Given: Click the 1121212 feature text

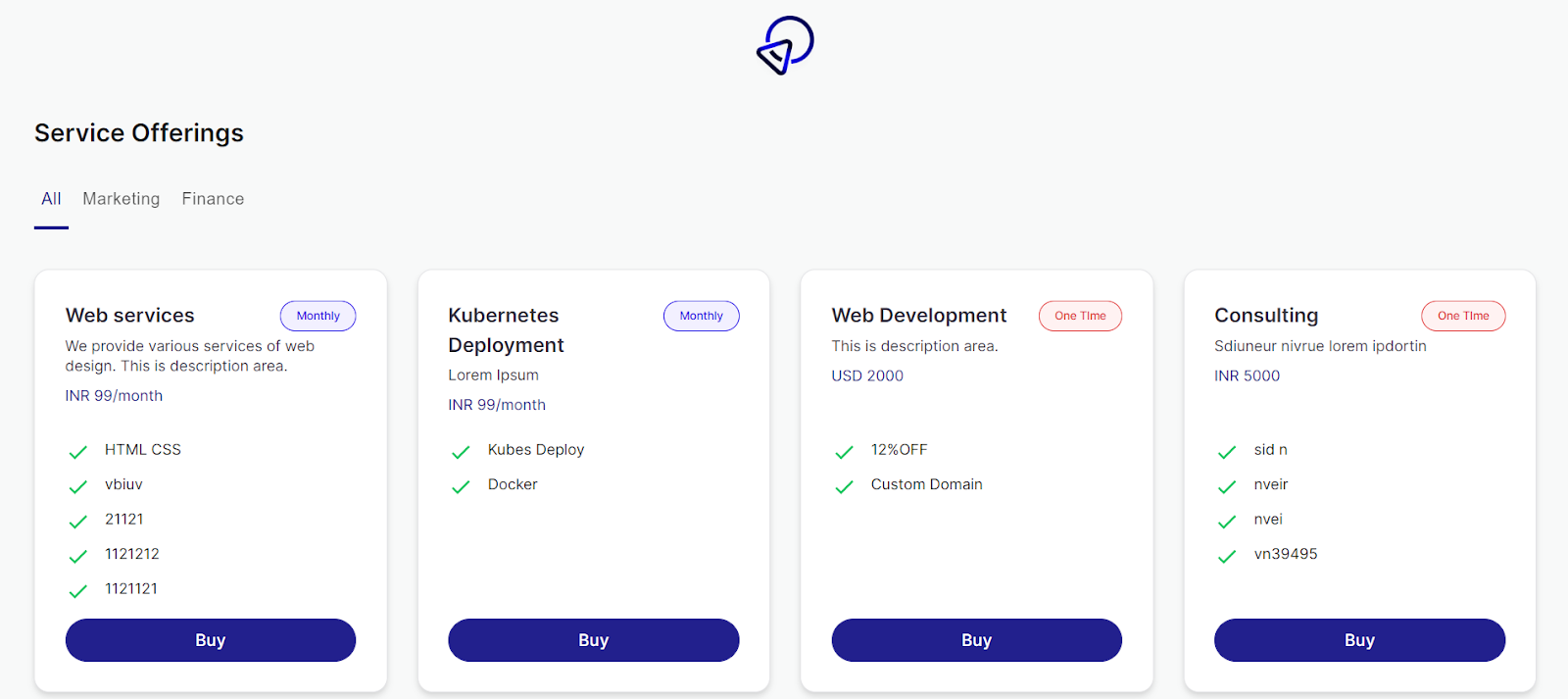Looking at the screenshot, I should click(x=132, y=554).
